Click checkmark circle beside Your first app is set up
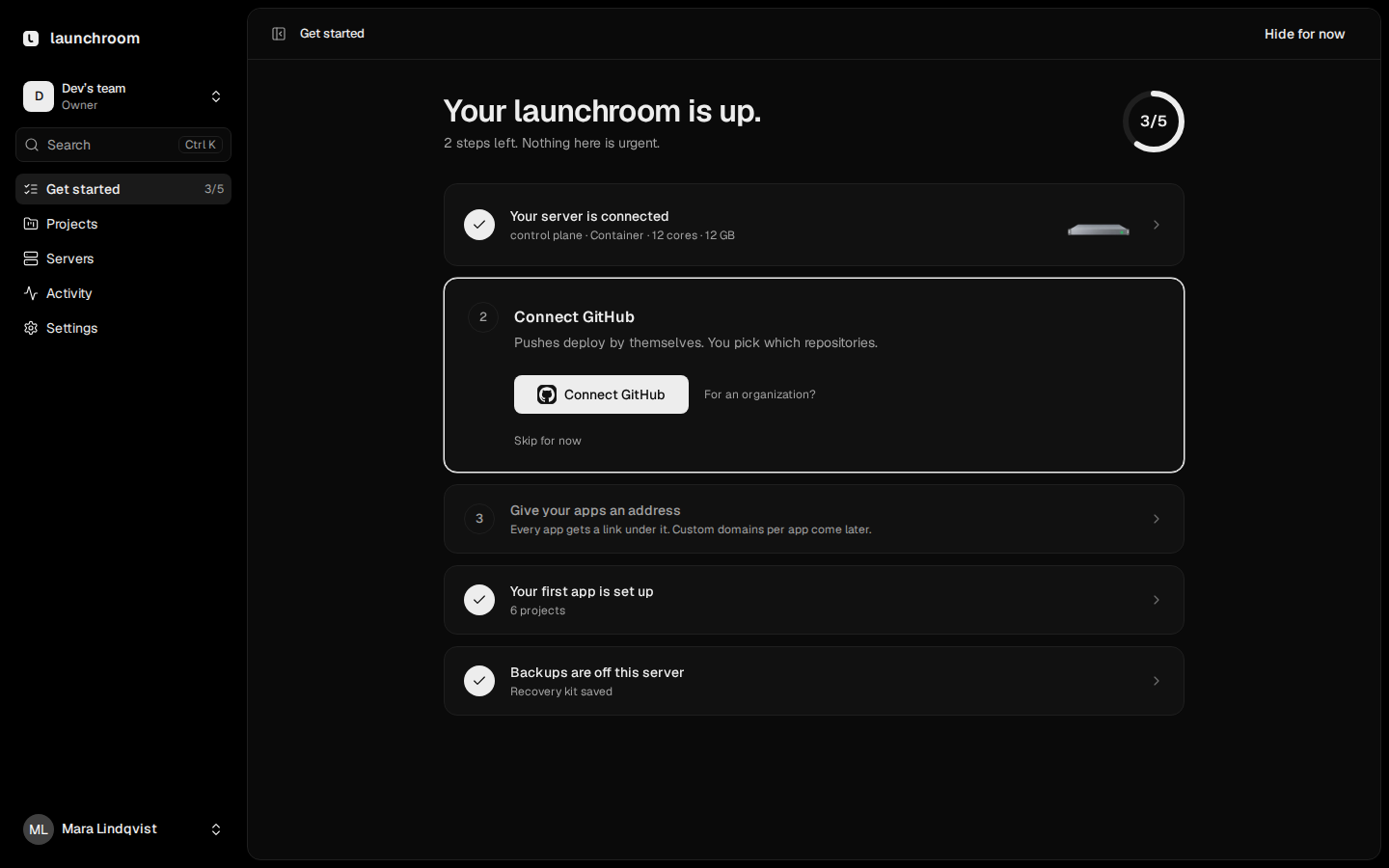Viewport: 1389px width, 868px height. [x=479, y=600]
